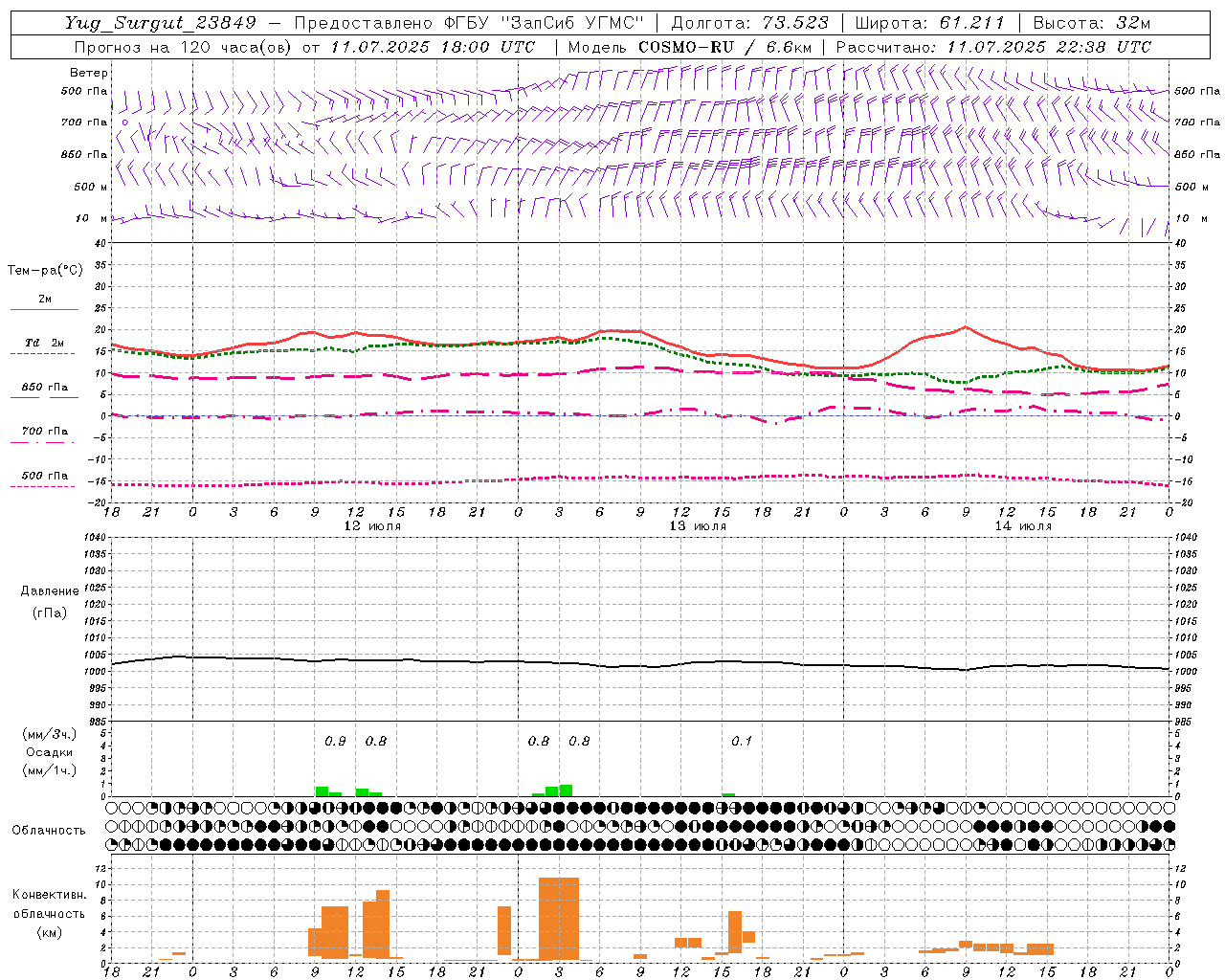The image size is (1225, 980).
Task: Click the Давление pressure panel label
Action: 50,591
